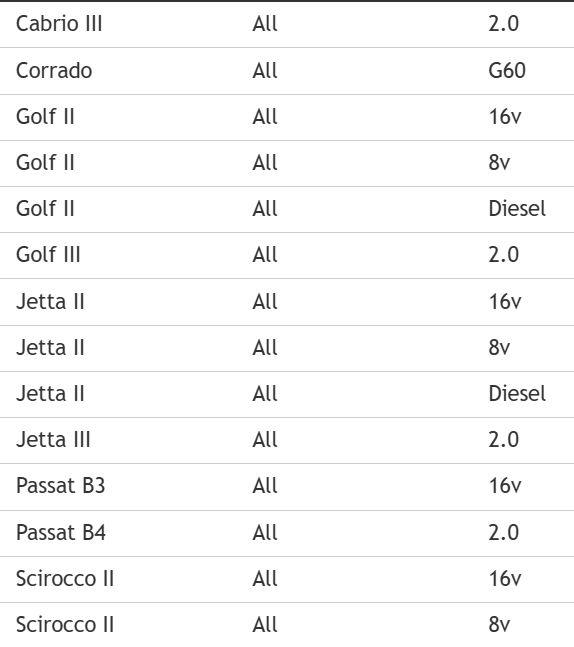Select the G60 engine cell
The width and height of the screenshot is (574, 647).
click(x=507, y=71)
